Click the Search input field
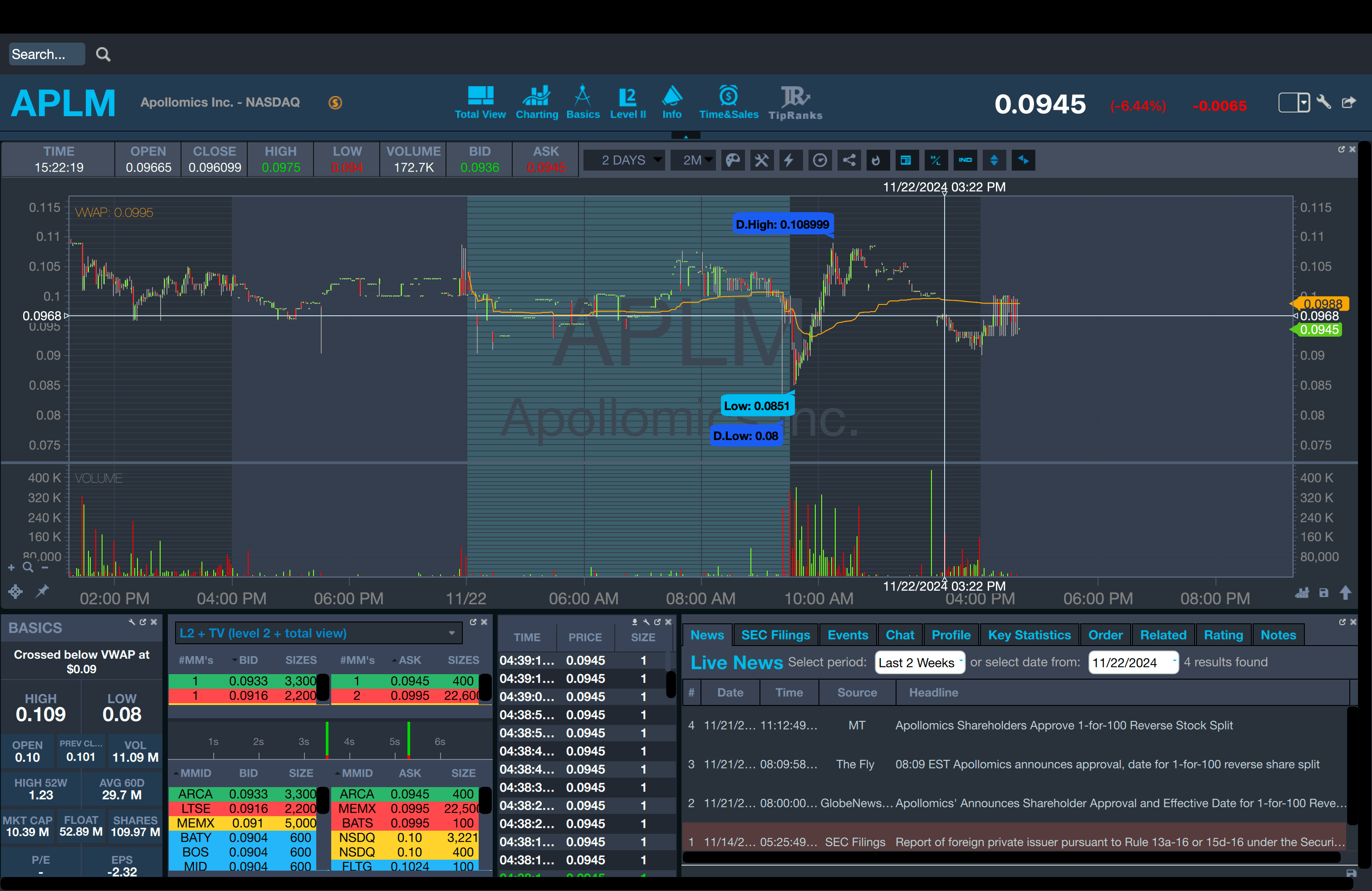The image size is (1372, 891). [46, 54]
